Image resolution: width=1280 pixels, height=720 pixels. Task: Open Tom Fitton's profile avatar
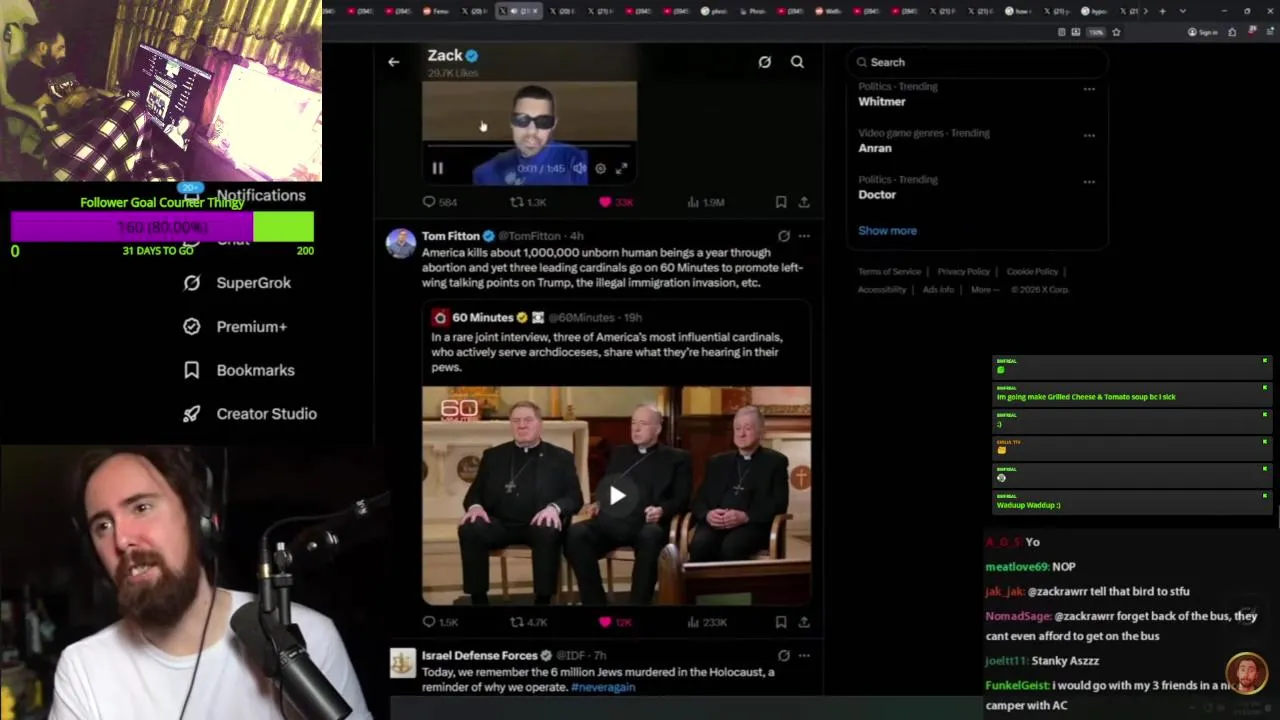click(x=401, y=243)
